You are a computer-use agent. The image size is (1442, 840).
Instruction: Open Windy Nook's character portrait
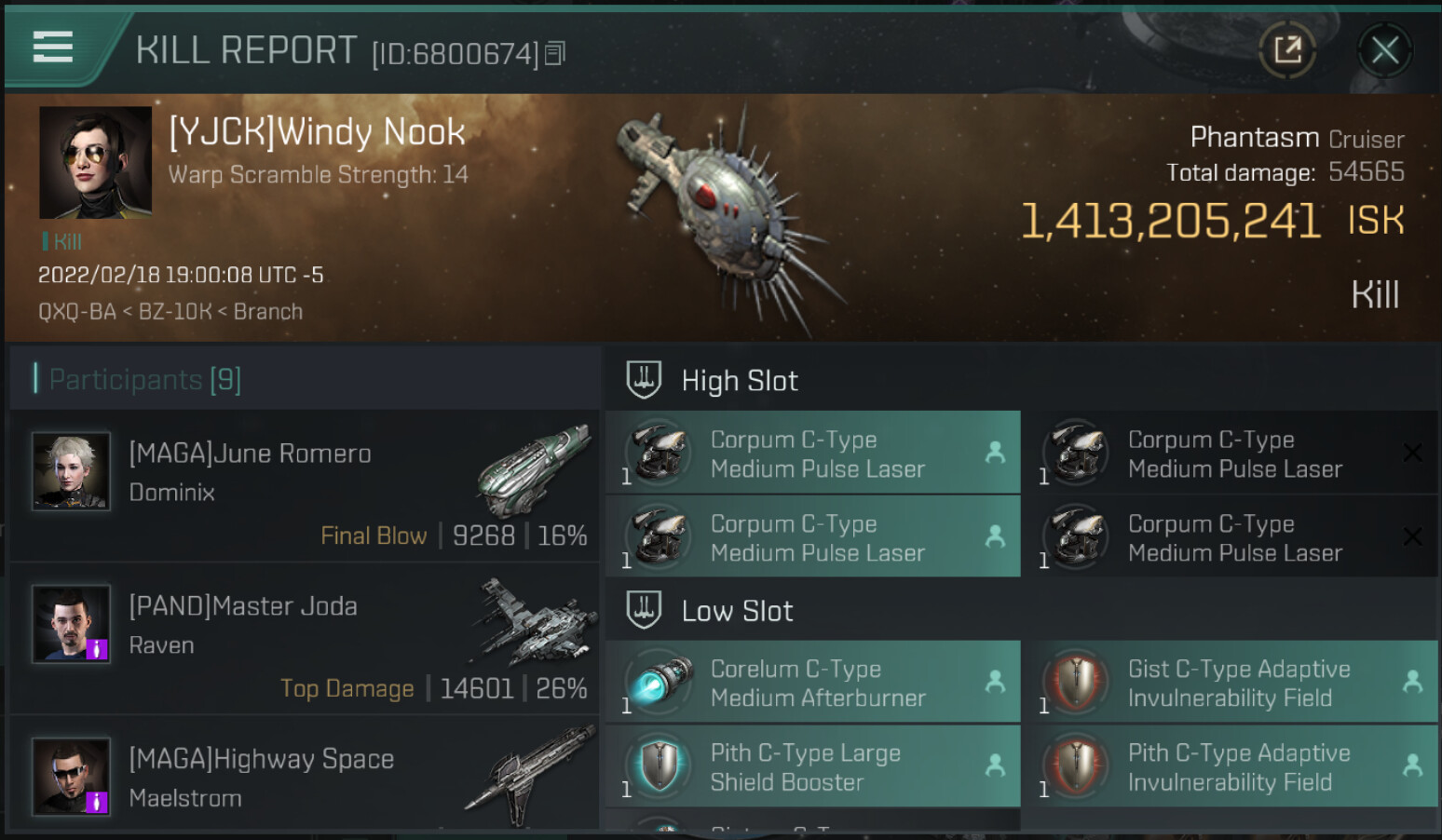pos(95,162)
